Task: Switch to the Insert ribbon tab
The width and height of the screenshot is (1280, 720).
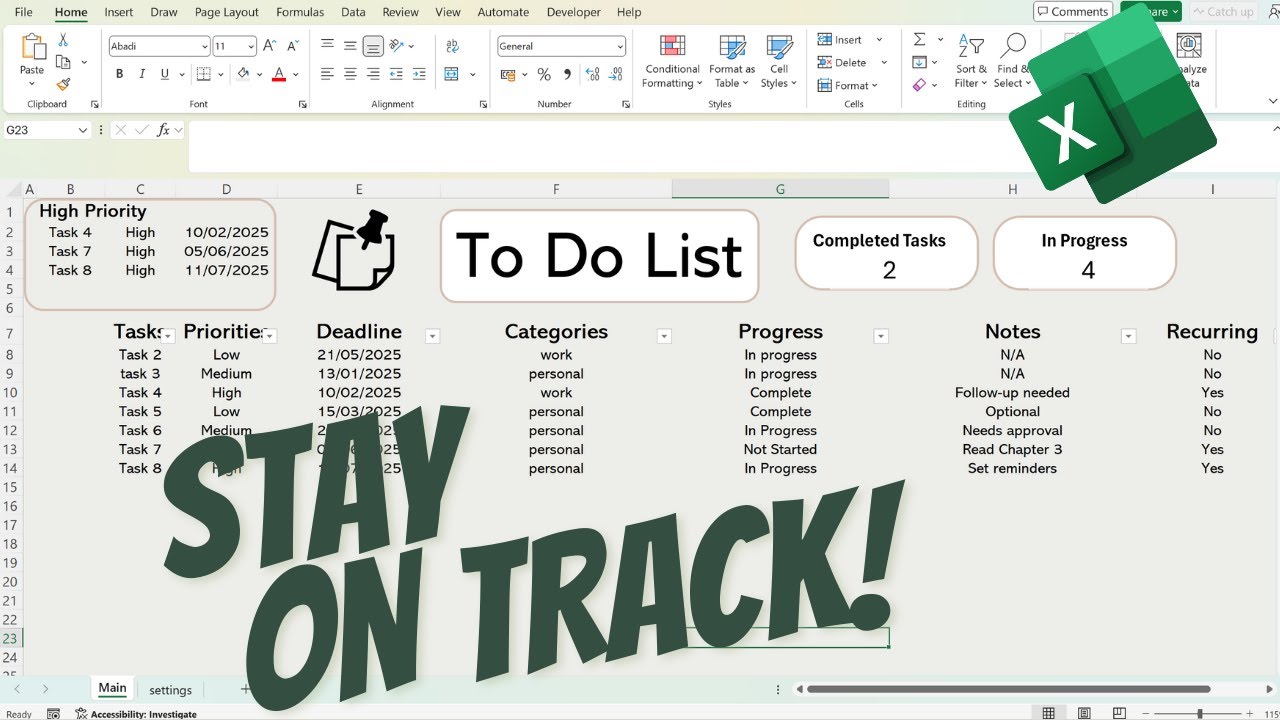Action: 118,12
